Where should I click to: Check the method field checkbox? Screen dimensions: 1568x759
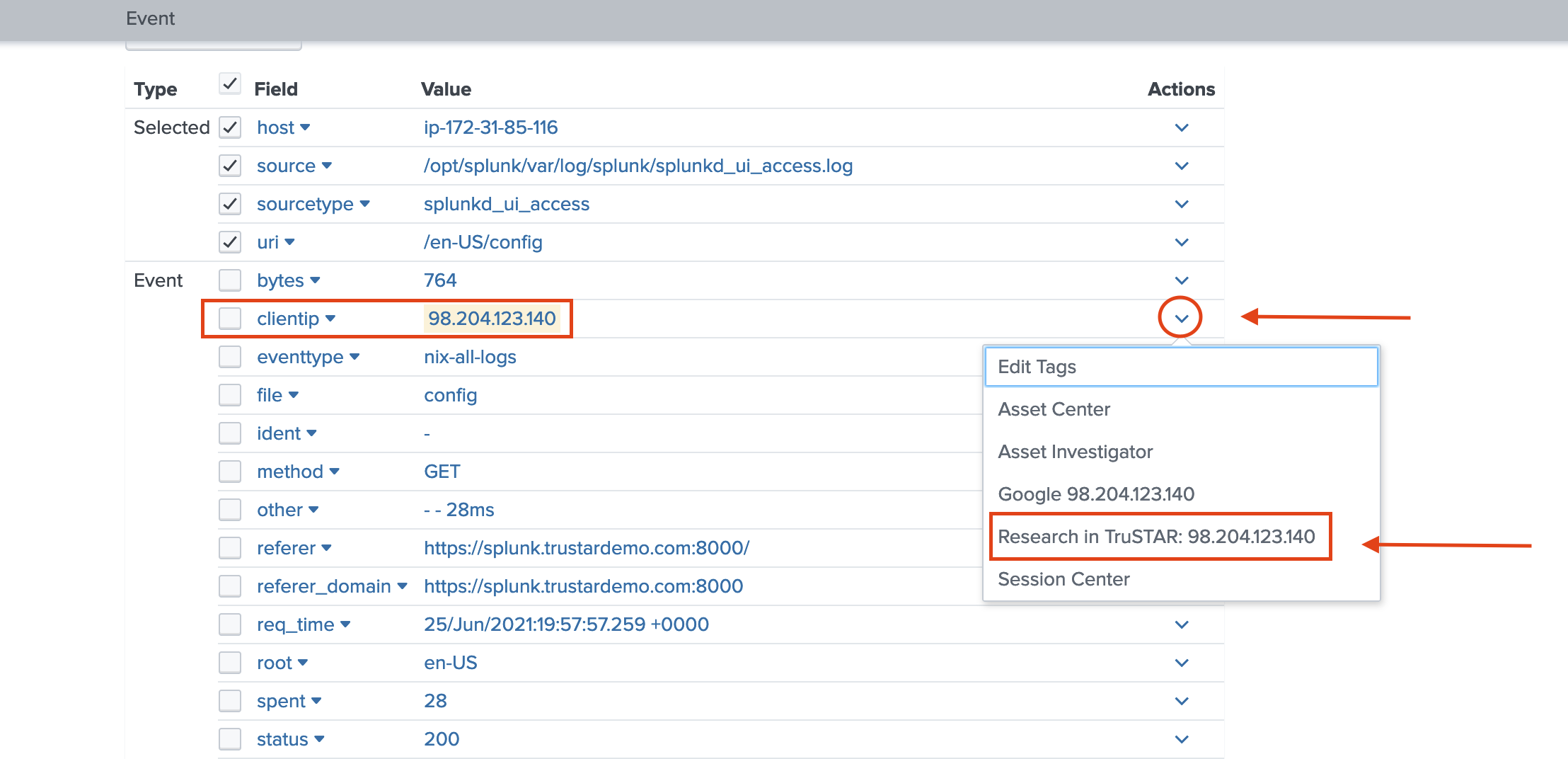click(x=230, y=472)
